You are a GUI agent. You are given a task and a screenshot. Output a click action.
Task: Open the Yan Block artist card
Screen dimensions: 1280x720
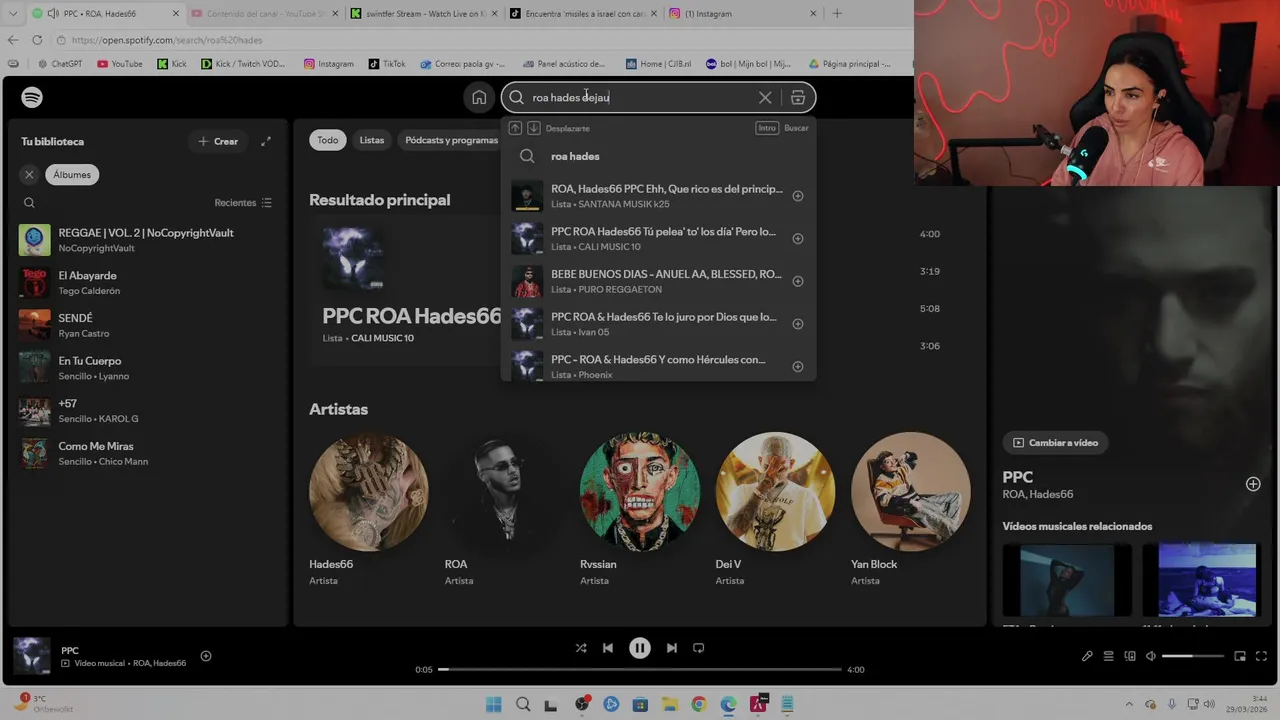910,508
